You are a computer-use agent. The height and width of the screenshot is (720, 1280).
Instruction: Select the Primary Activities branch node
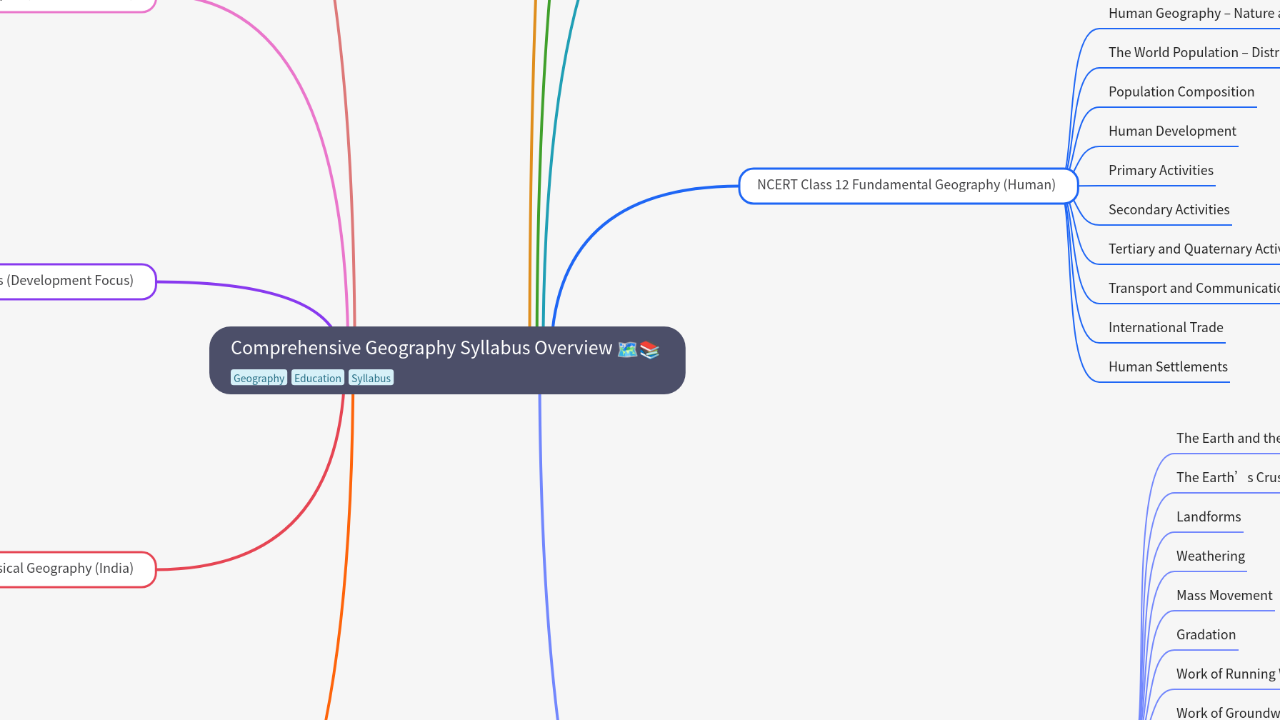(x=1160, y=170)
